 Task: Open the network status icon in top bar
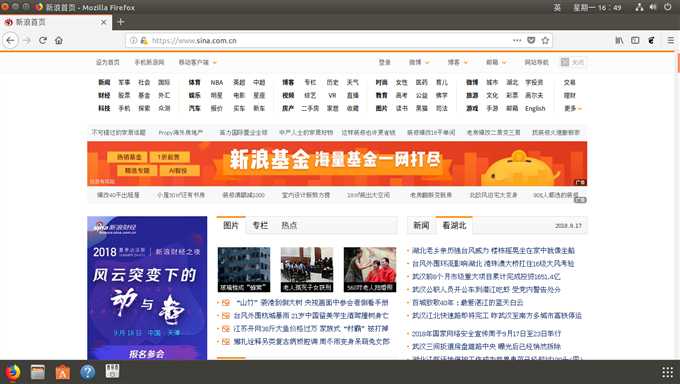pyautogui.click(x=639, y=7)
